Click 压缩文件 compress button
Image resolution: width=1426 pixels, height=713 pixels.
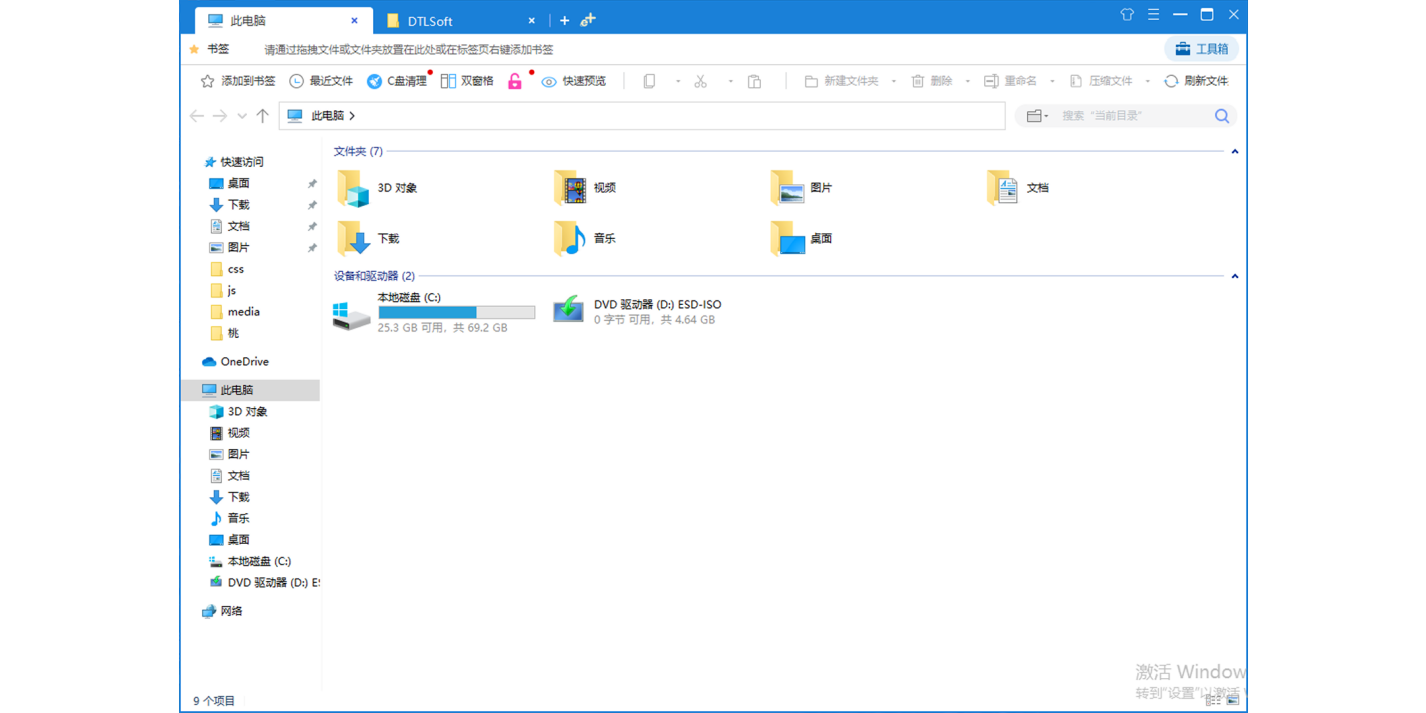click(1101, 81)
